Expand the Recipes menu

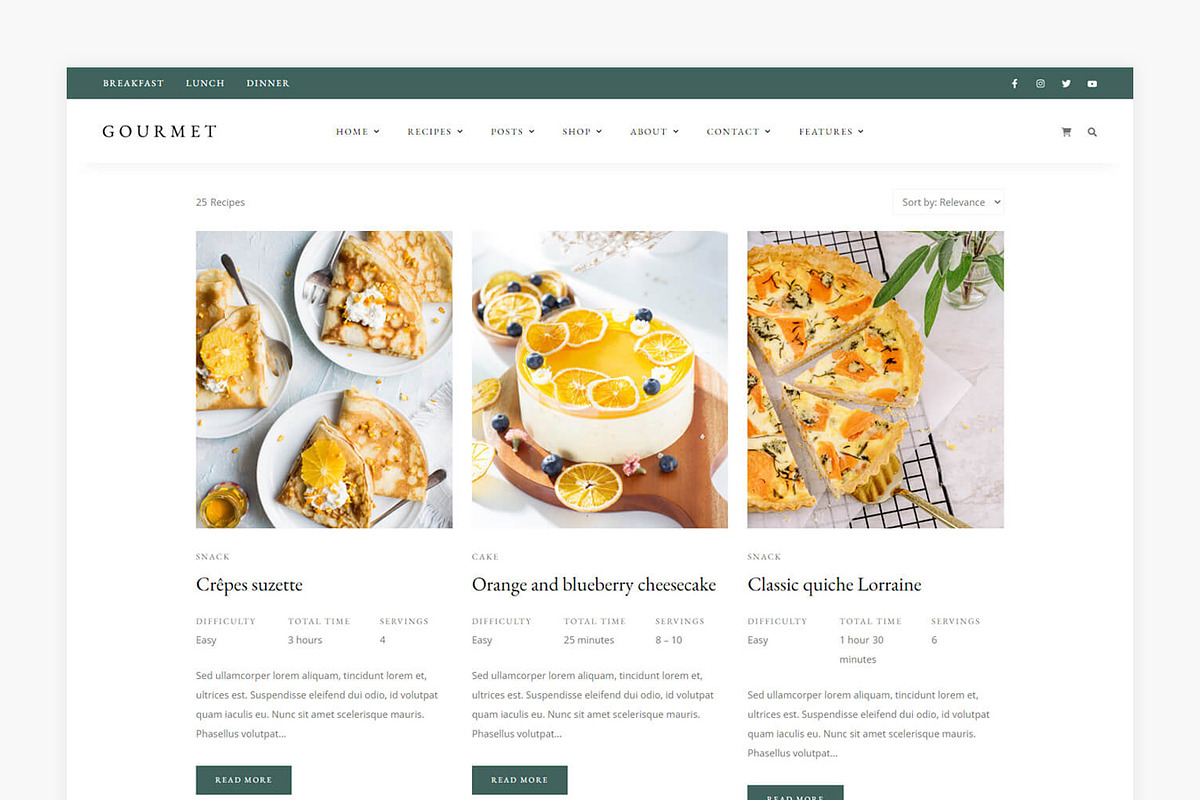pyautogui.click(x=435, y=132)
